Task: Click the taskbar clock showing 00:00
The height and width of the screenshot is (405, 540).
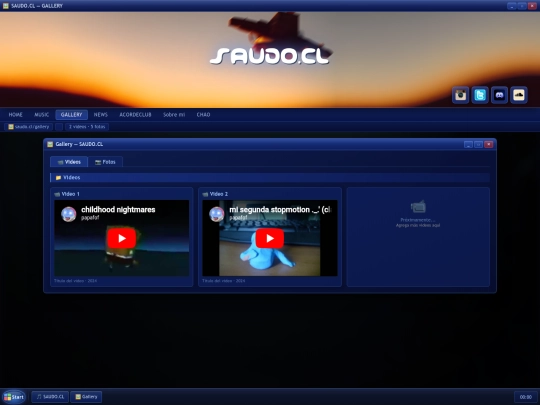Action: point(525,397)
